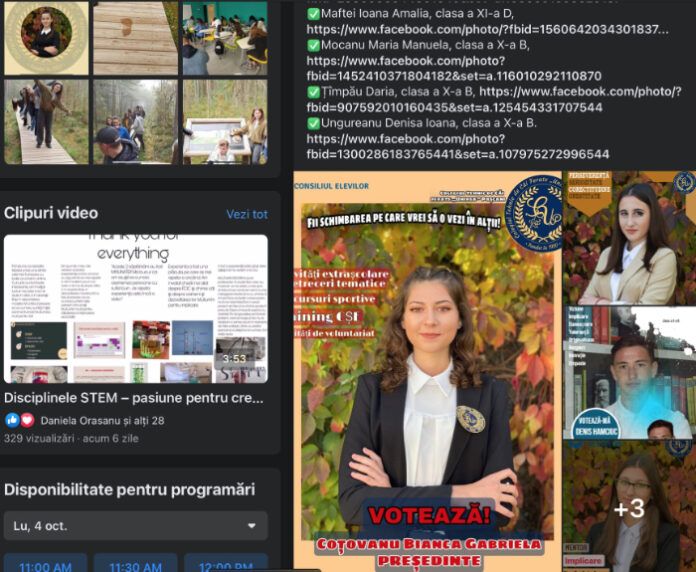
Task: Open the Vezi tot videos link
Action: point(246,214)
